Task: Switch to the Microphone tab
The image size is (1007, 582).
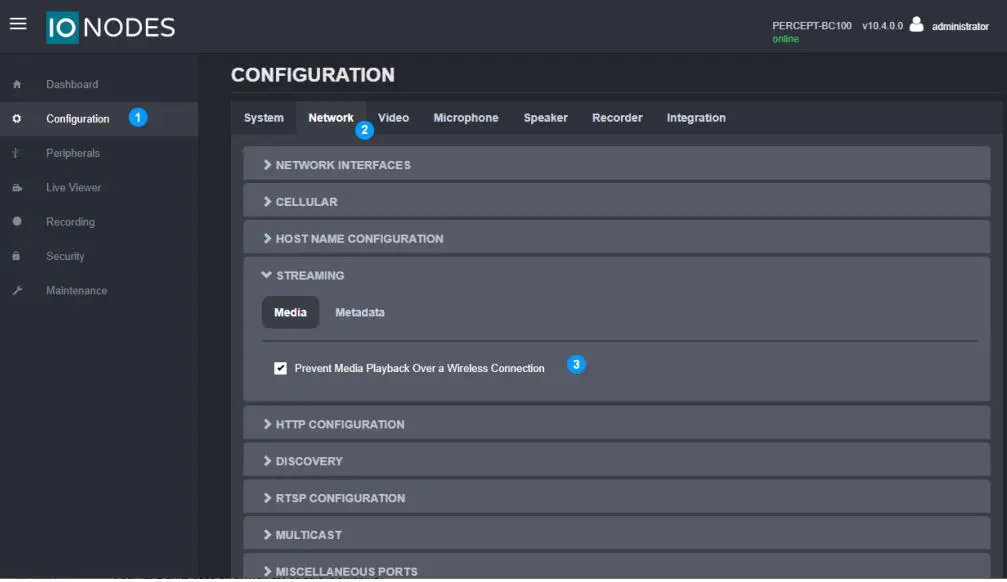Action: (465, 118)
